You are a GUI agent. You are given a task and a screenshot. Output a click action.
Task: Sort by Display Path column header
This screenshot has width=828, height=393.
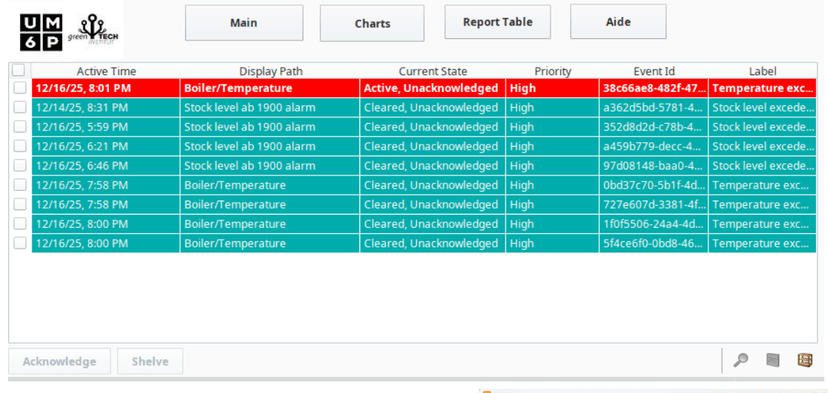[271, 71]
